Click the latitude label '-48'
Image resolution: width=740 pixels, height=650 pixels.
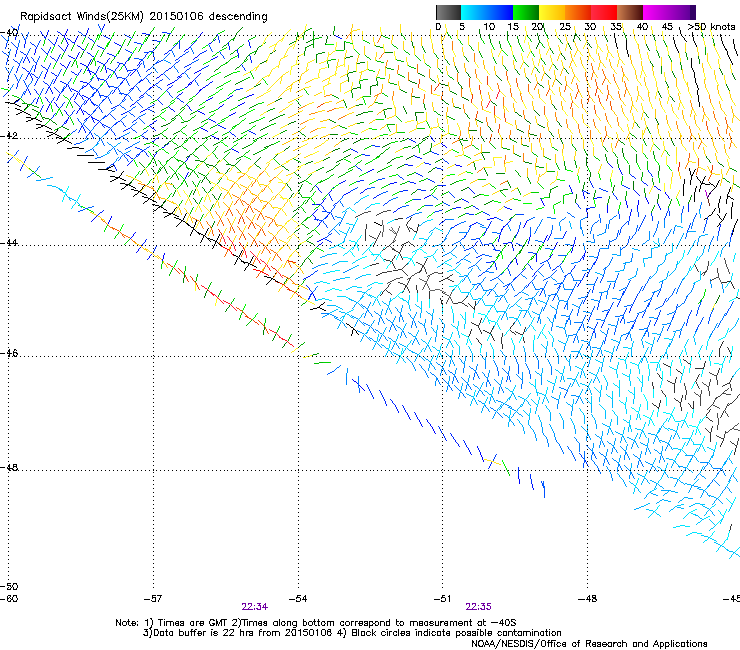[9, 467]
